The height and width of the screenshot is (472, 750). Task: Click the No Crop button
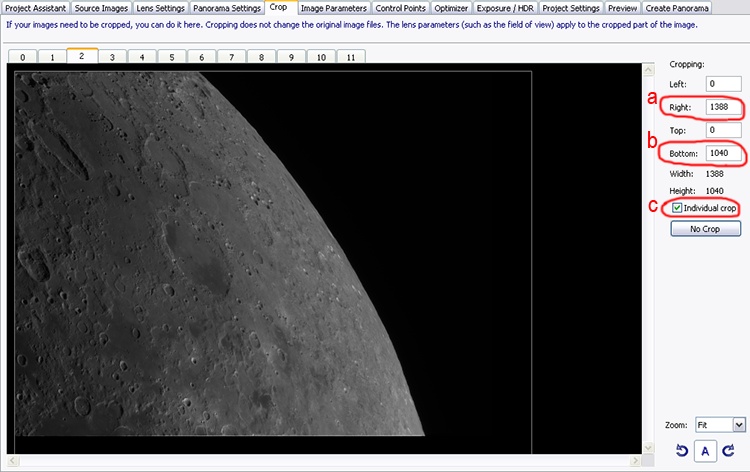click(x=704, y=229)
